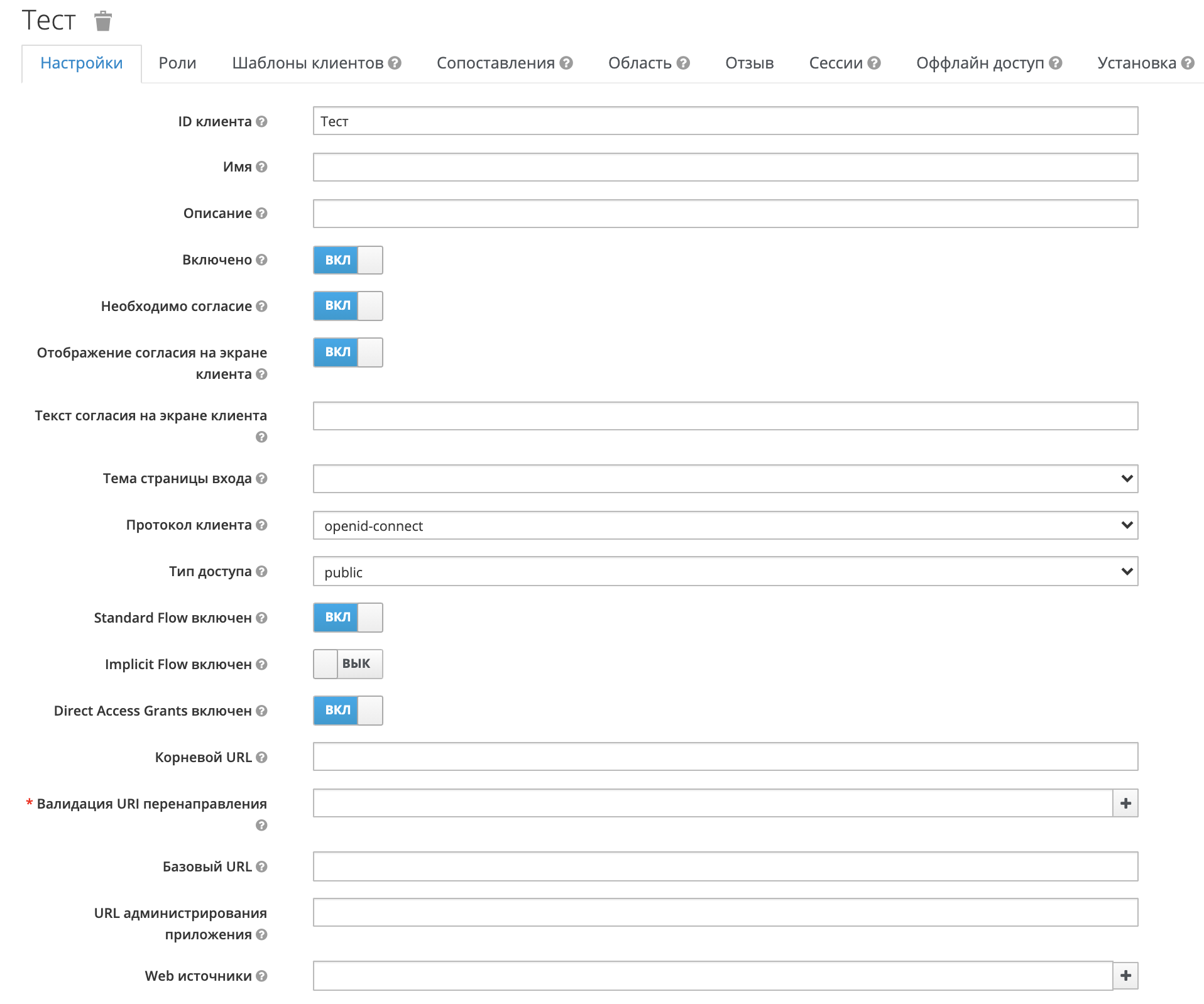Click help icon next to ID клиента

pyautogui.click(x=262, y=121)
